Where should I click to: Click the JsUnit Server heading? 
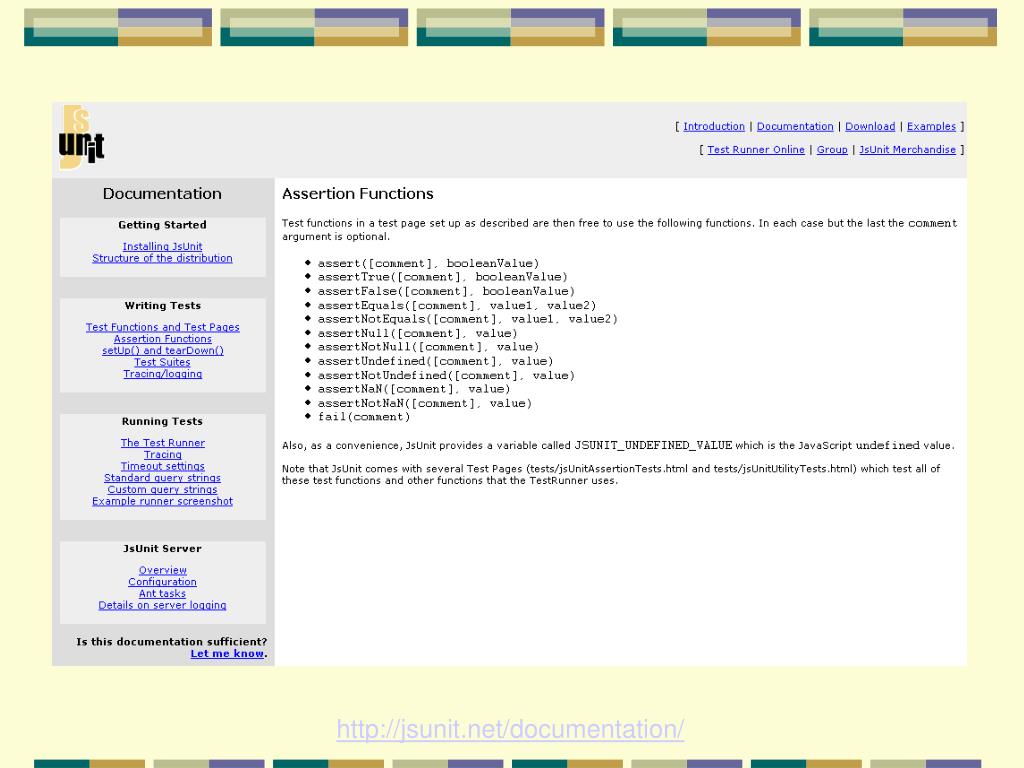pyautogui.click(x=163, y=549)
